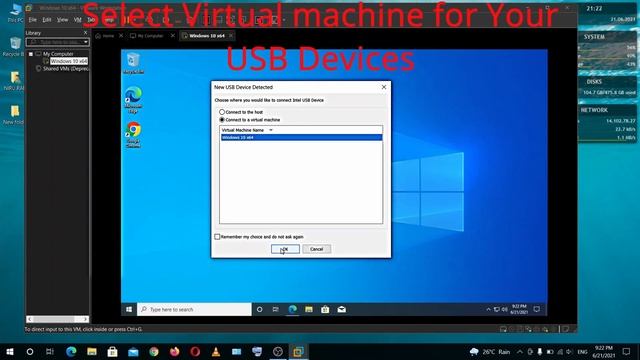Sort by the Virtual Machine Name column header
Viewport: 640px width, 360px height.
click(x=301, y=130)
